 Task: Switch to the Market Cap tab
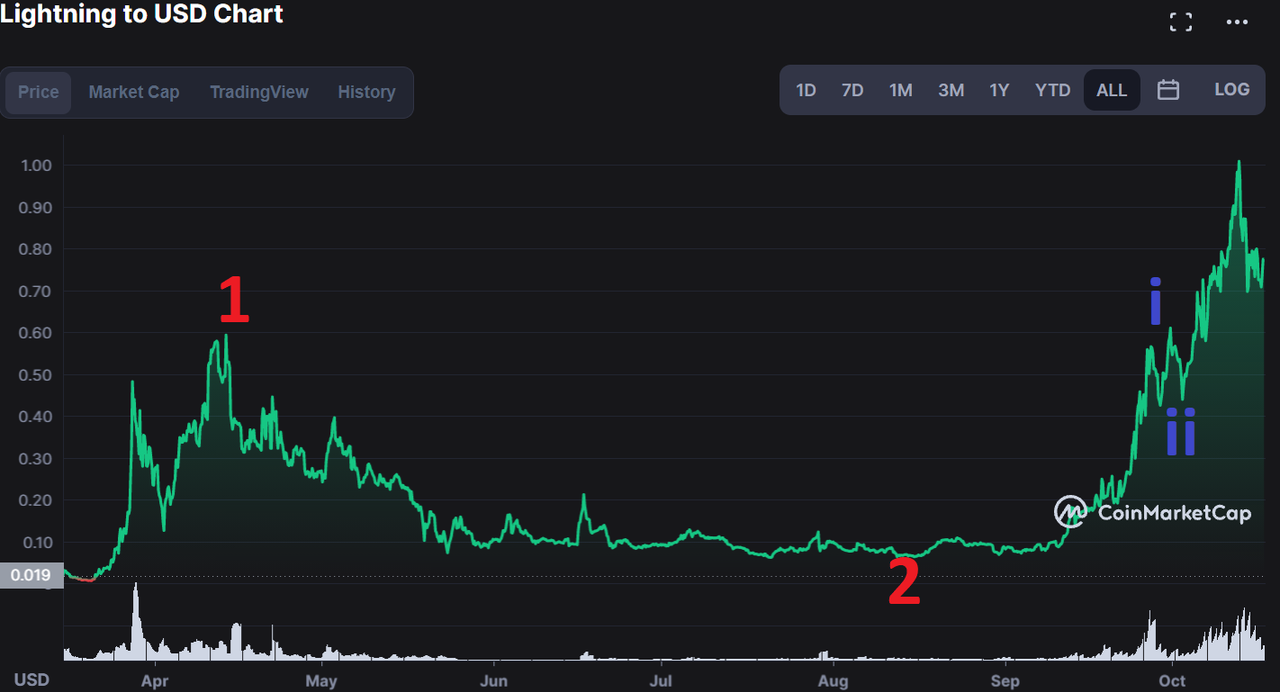pos(134,92)
